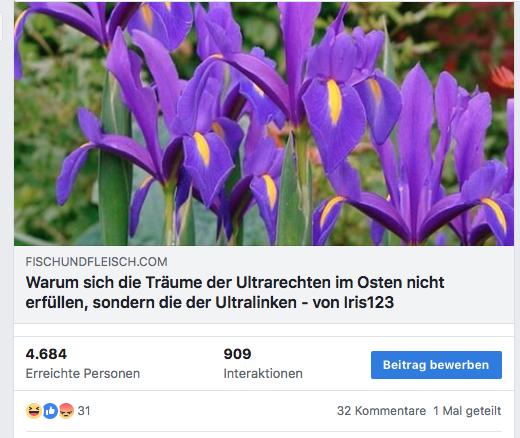Open the article headline about Ultrarechten im Osten
This screenshot has width=520, height=438.
tap(235, 293)
